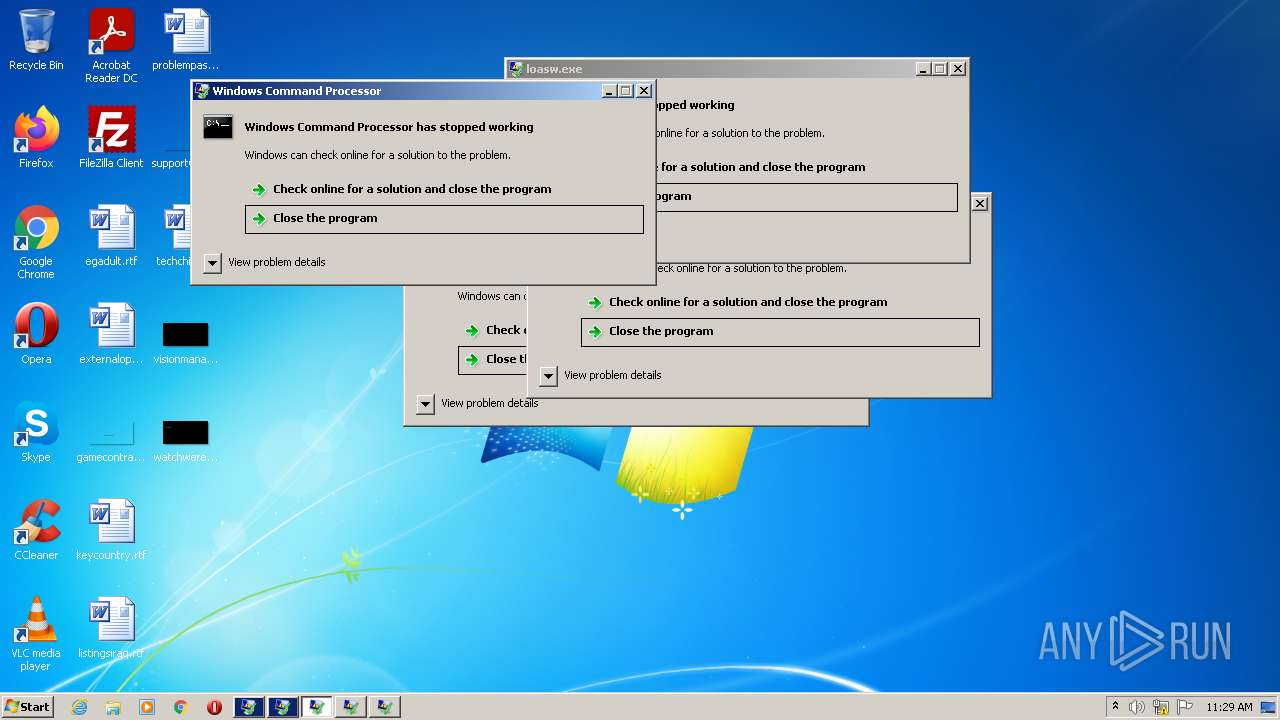1280x720 pixels.
Task: Select the visionmana... black thumbnail file
Action: 186,342
